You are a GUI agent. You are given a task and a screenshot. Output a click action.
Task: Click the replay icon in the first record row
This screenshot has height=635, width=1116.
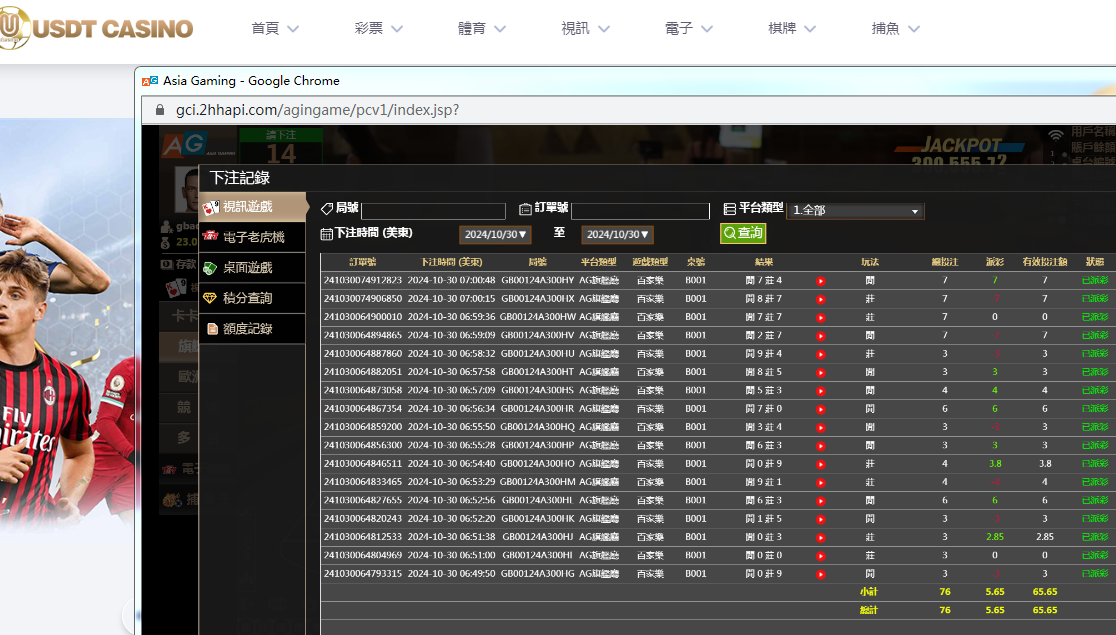820,281
